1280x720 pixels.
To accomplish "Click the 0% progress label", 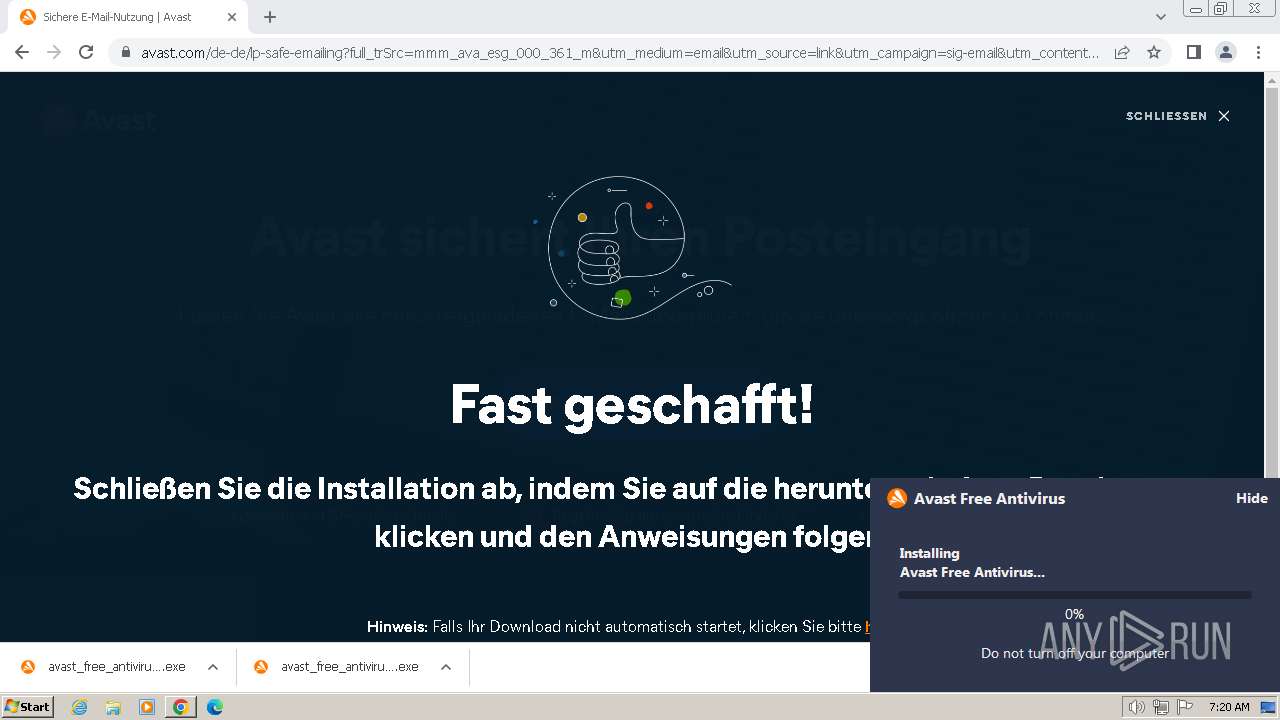I will click(x=1074, y=615).
